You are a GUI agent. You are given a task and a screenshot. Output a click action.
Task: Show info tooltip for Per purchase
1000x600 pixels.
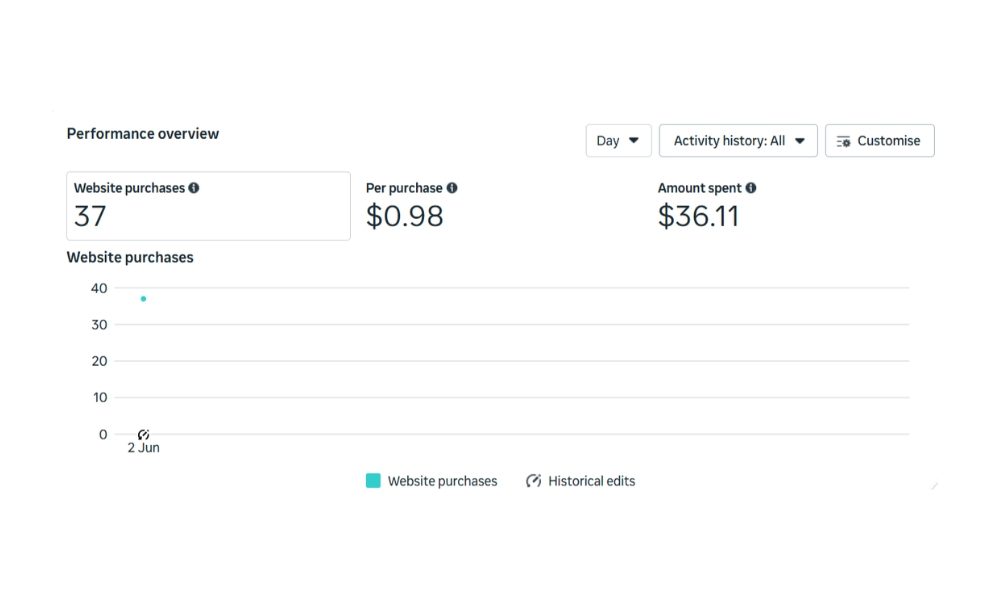coord(452,188)
